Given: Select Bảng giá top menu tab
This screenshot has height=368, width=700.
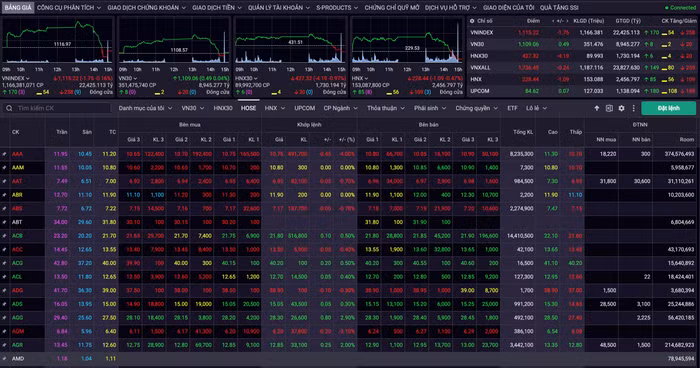Looking at the screenshot, I should (x=18, y=8).
